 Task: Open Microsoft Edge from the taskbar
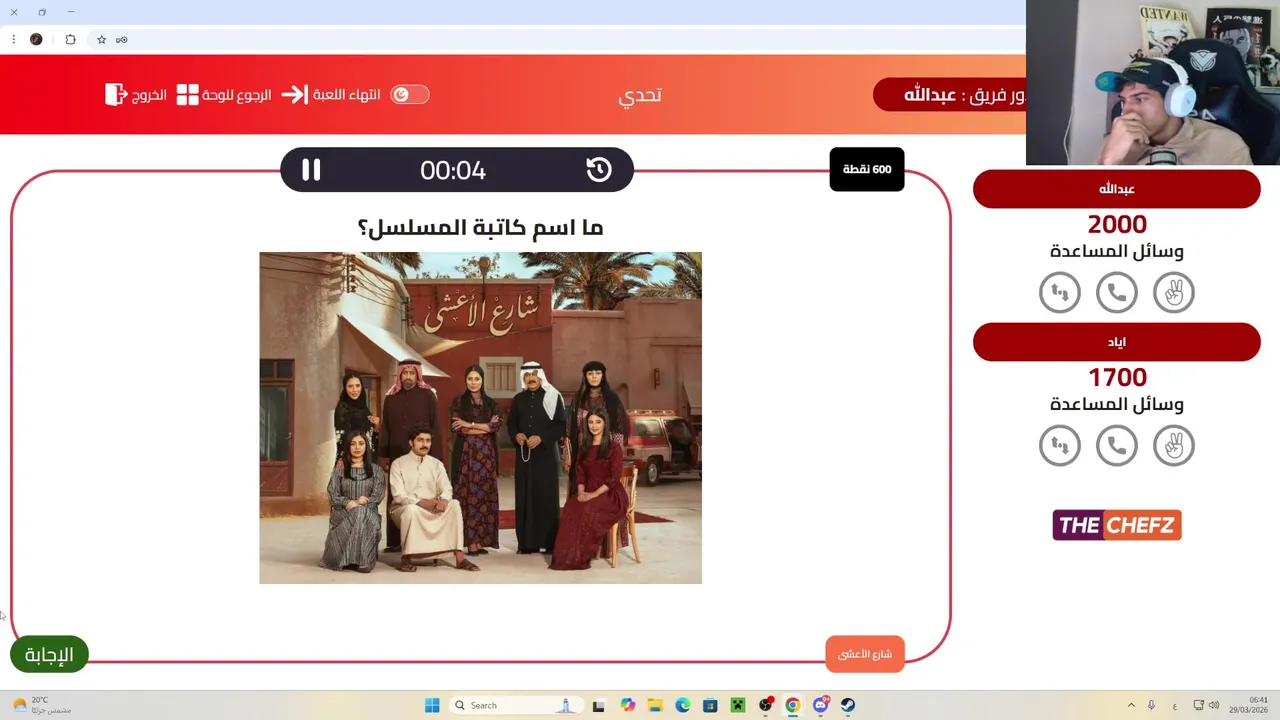point(682,705)
